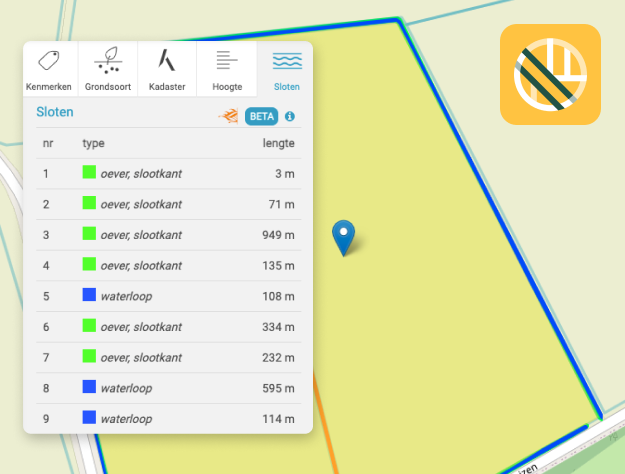The height and width of the screenshot is (474, 625).
Task: Click green swatch of row 1
Action: coord(89,174)
